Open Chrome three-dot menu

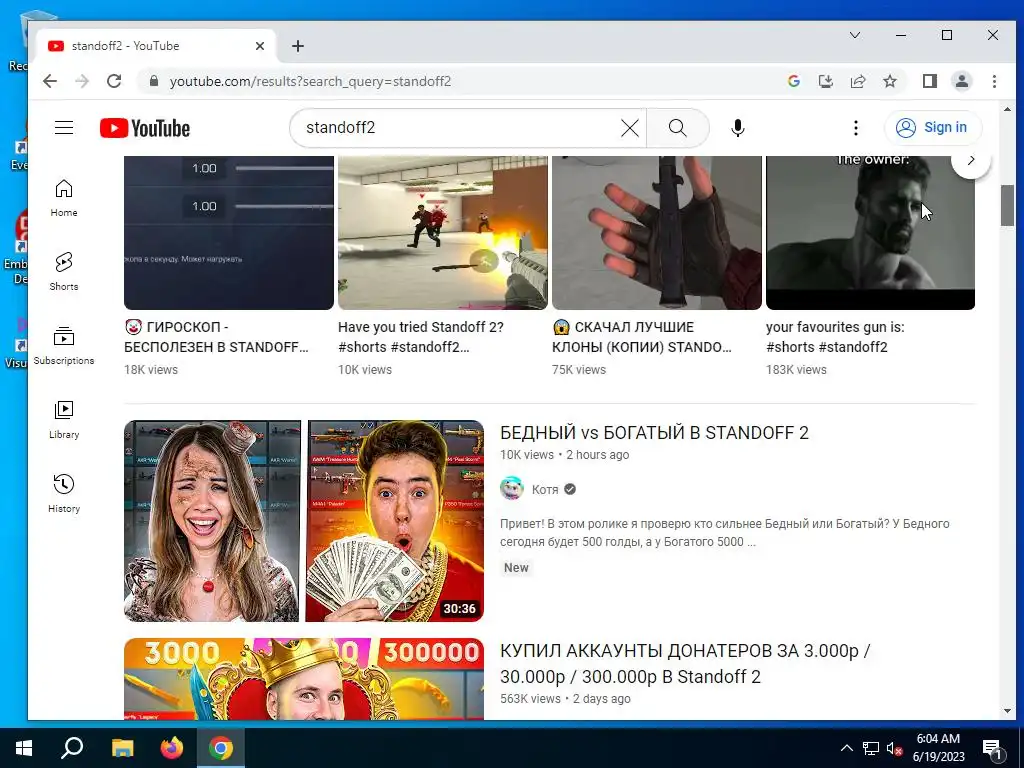pyautogui.click(x=994, y=81)
